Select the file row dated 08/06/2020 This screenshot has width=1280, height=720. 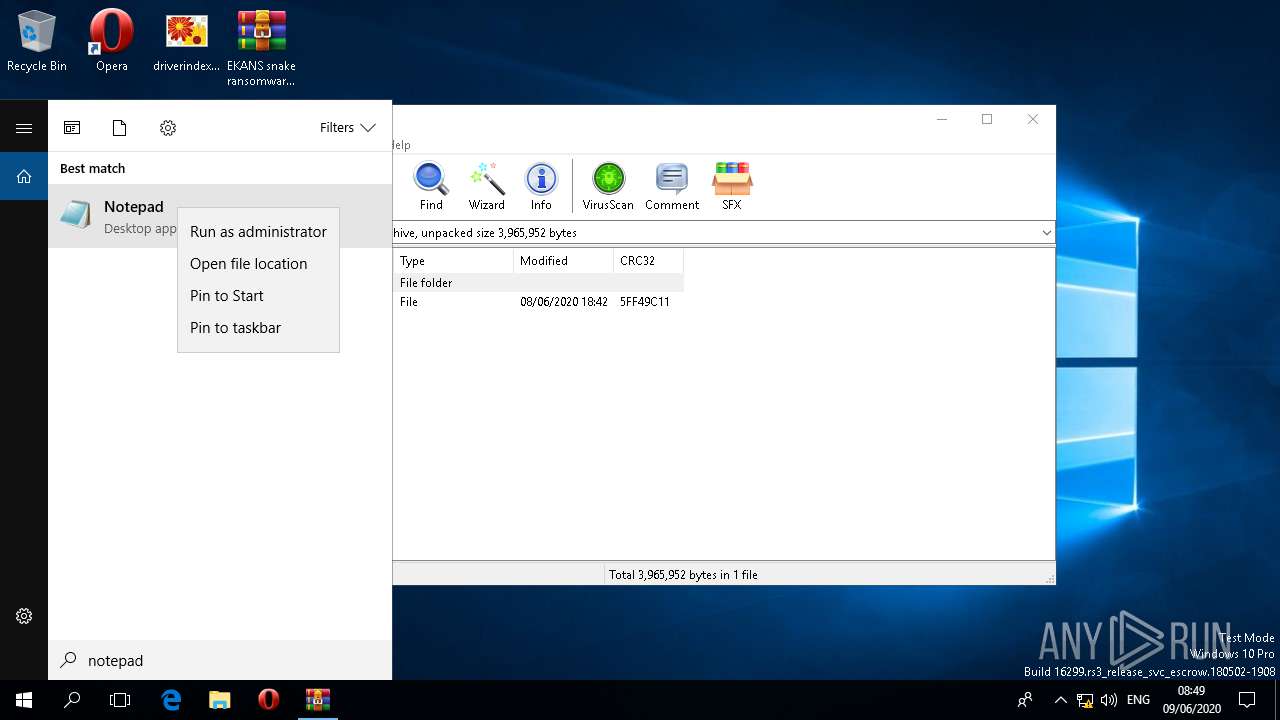[x=538, y=302]
